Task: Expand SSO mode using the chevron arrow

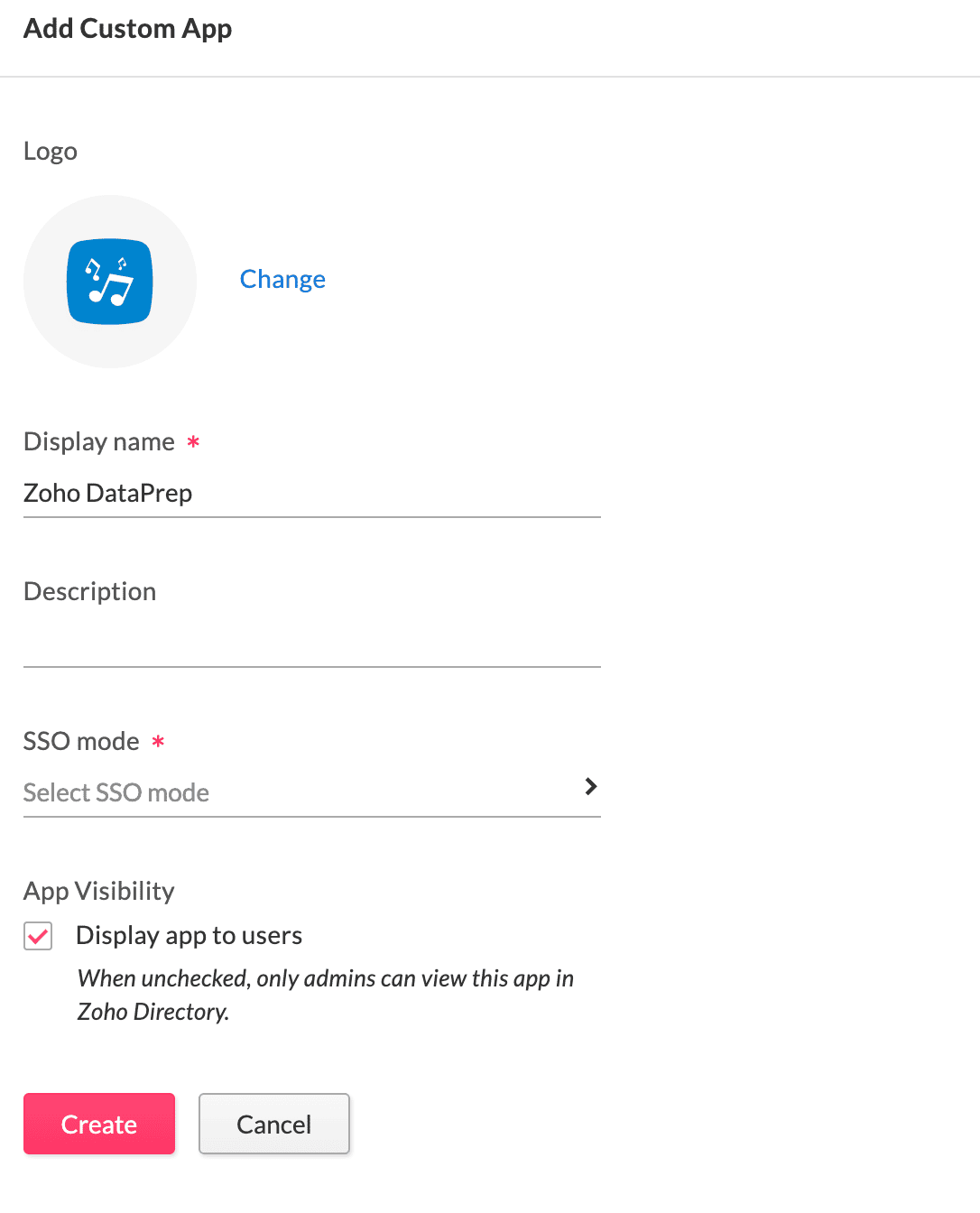Action: pos(591,787)
